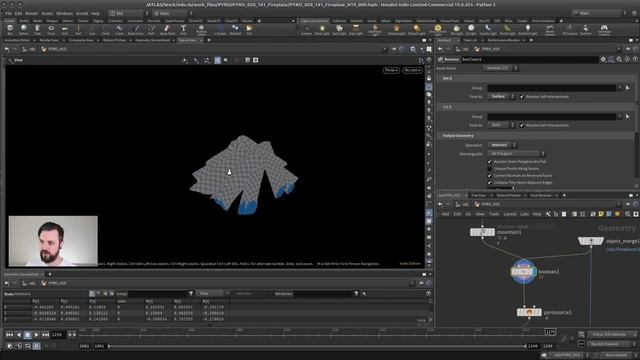Click the current frame number field
The width and height of the screenshot is (640, 360).
point(57,335)
